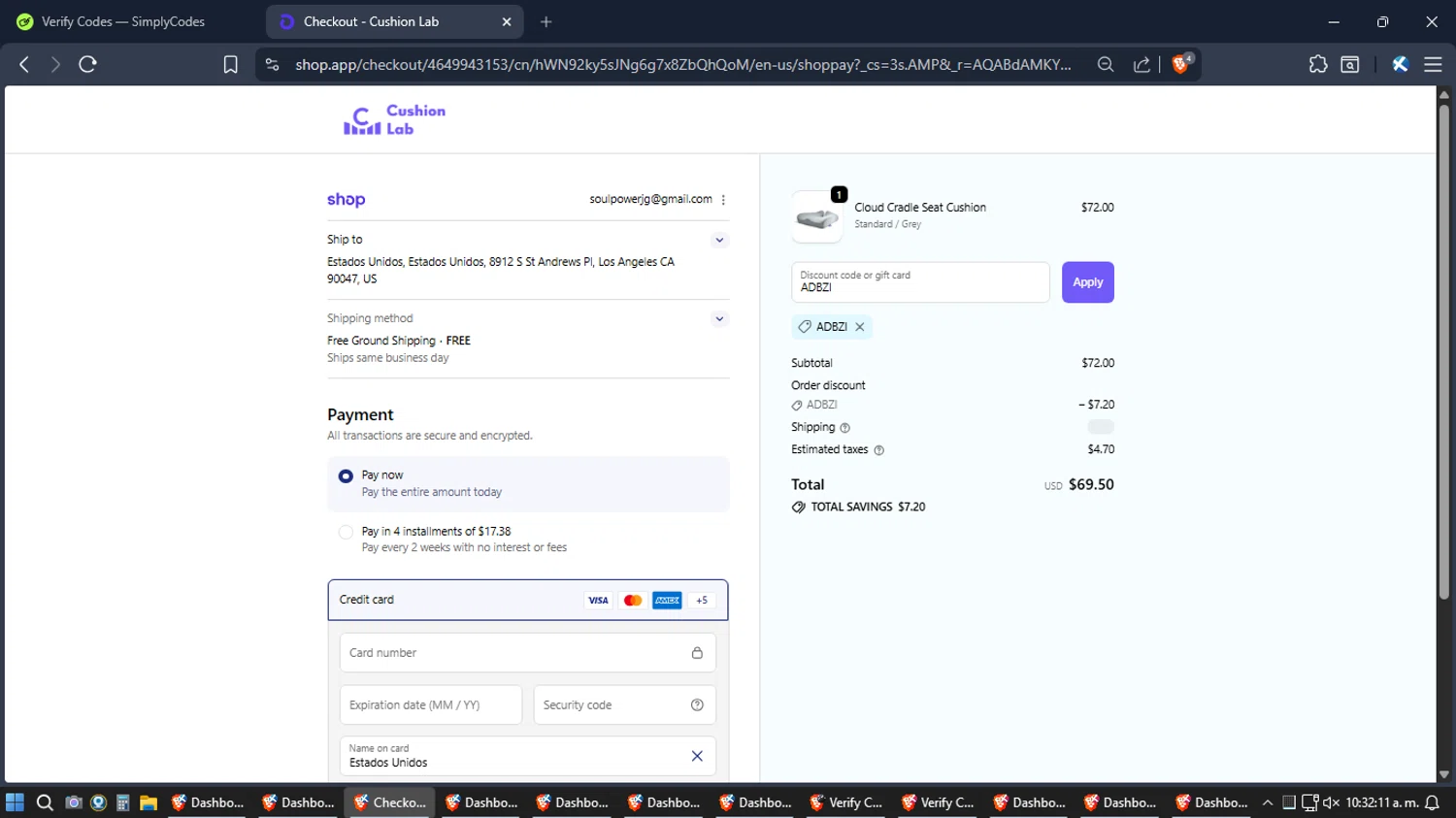Image resolution: width=1456 pixels, height=818 pixels.
Task: Click the blue extension icon beside the menu
Action: tap(1400, 64)
